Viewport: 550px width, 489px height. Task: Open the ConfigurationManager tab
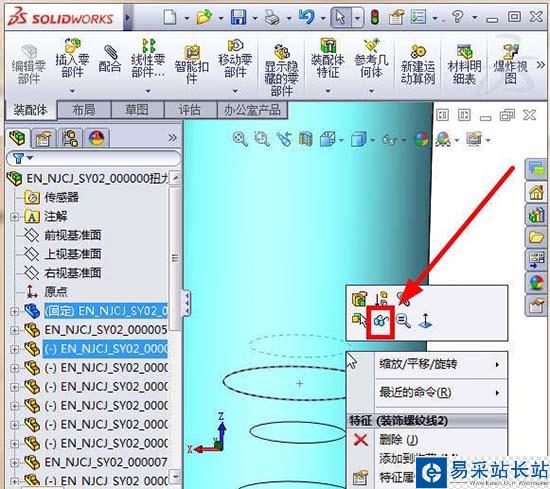tap(70, 139)
